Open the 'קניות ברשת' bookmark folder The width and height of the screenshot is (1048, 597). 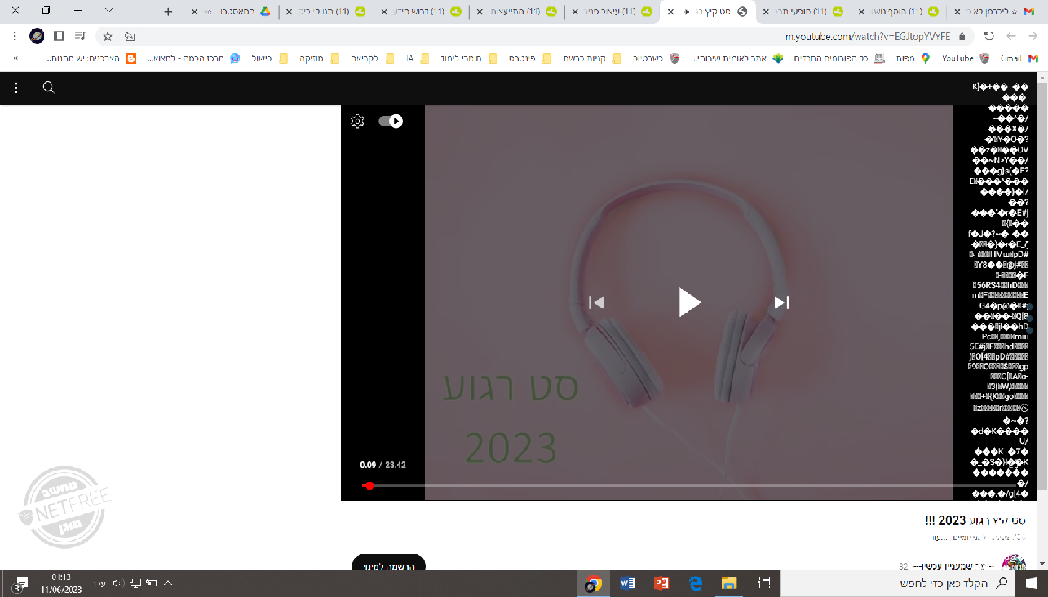(x=592, y=58)
